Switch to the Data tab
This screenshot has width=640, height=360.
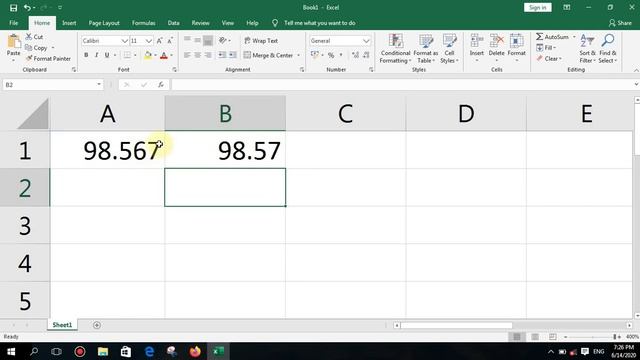[x=173, y=23]
